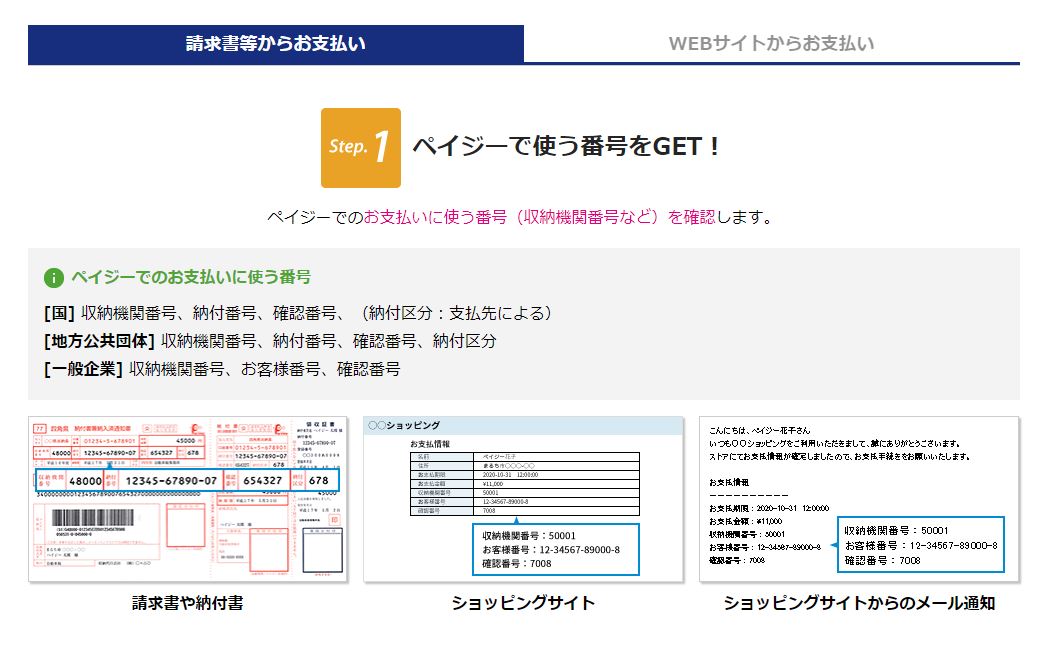Click the ペイジーで使う番号をGET！ heading
The height and width of the screenshot is (646, 1059).
pyautogui.click(x=566, y=146)
